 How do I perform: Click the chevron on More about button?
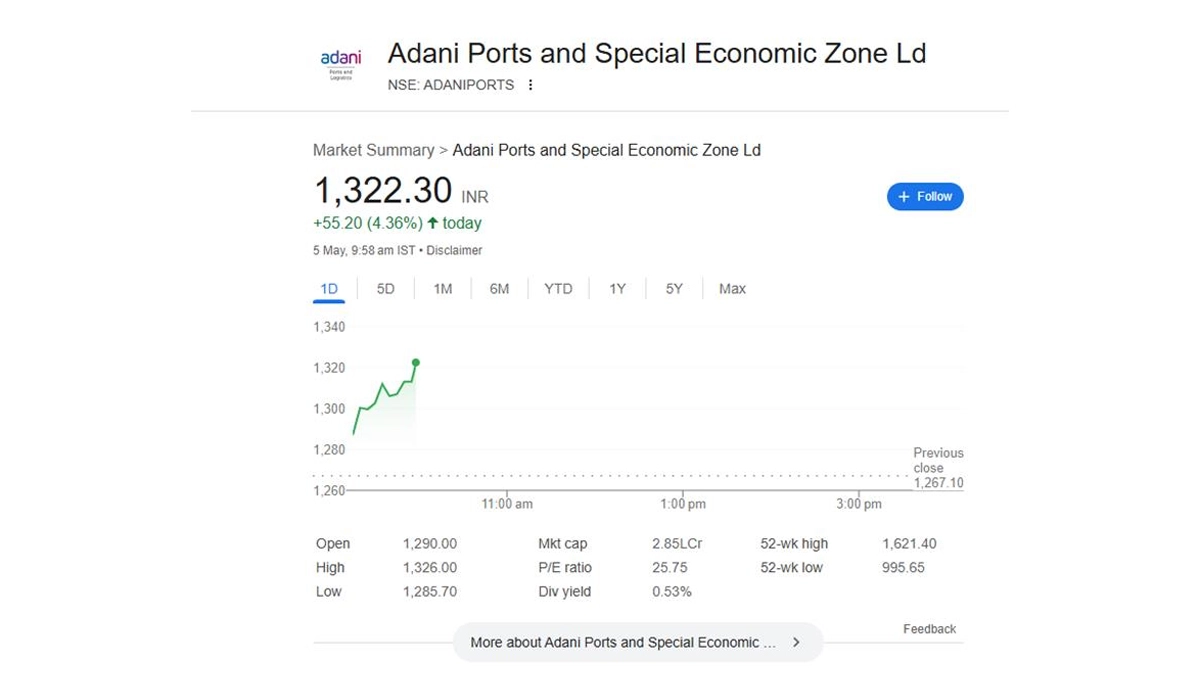pyautogui.click(x=796, y=642)
